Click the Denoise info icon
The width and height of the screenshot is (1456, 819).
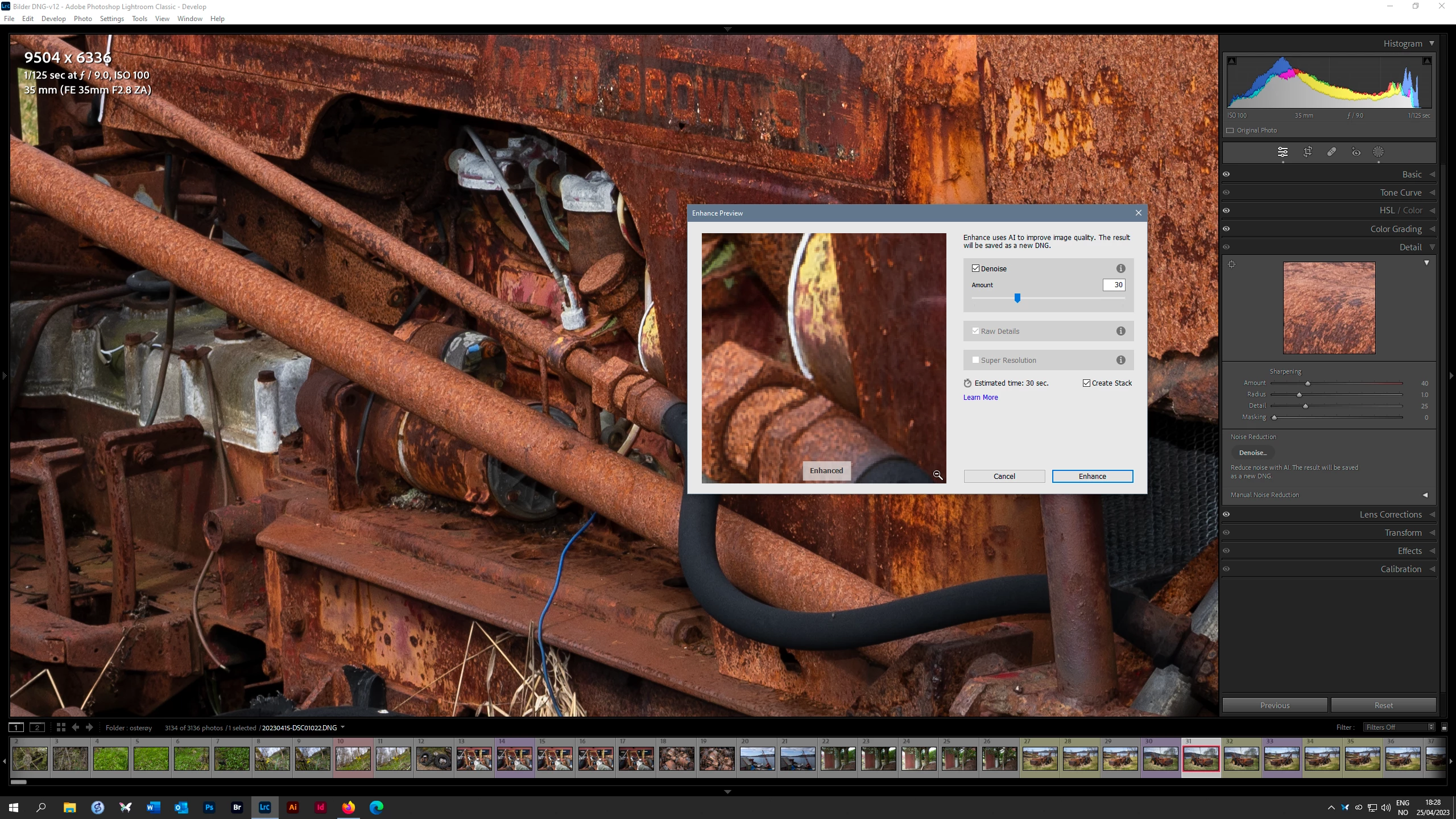coord(1120,268)
